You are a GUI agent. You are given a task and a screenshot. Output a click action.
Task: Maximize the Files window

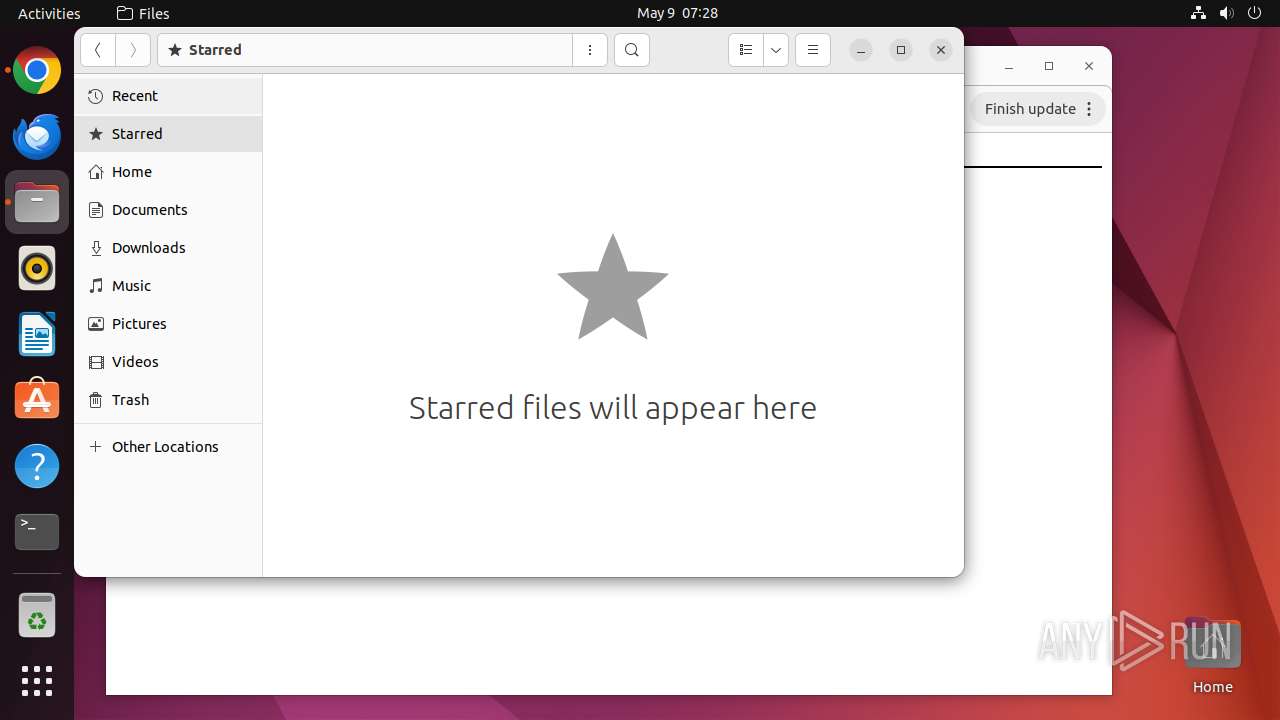point(901,50)
